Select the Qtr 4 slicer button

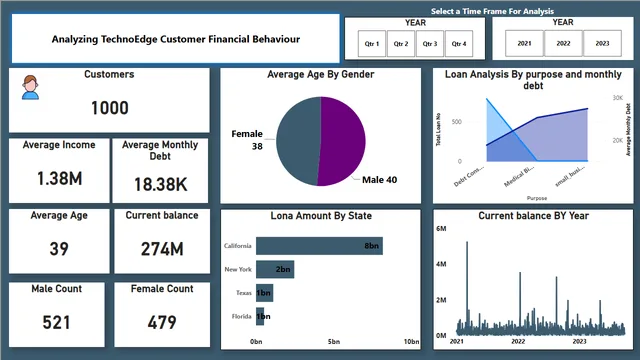tap(459, 44)
